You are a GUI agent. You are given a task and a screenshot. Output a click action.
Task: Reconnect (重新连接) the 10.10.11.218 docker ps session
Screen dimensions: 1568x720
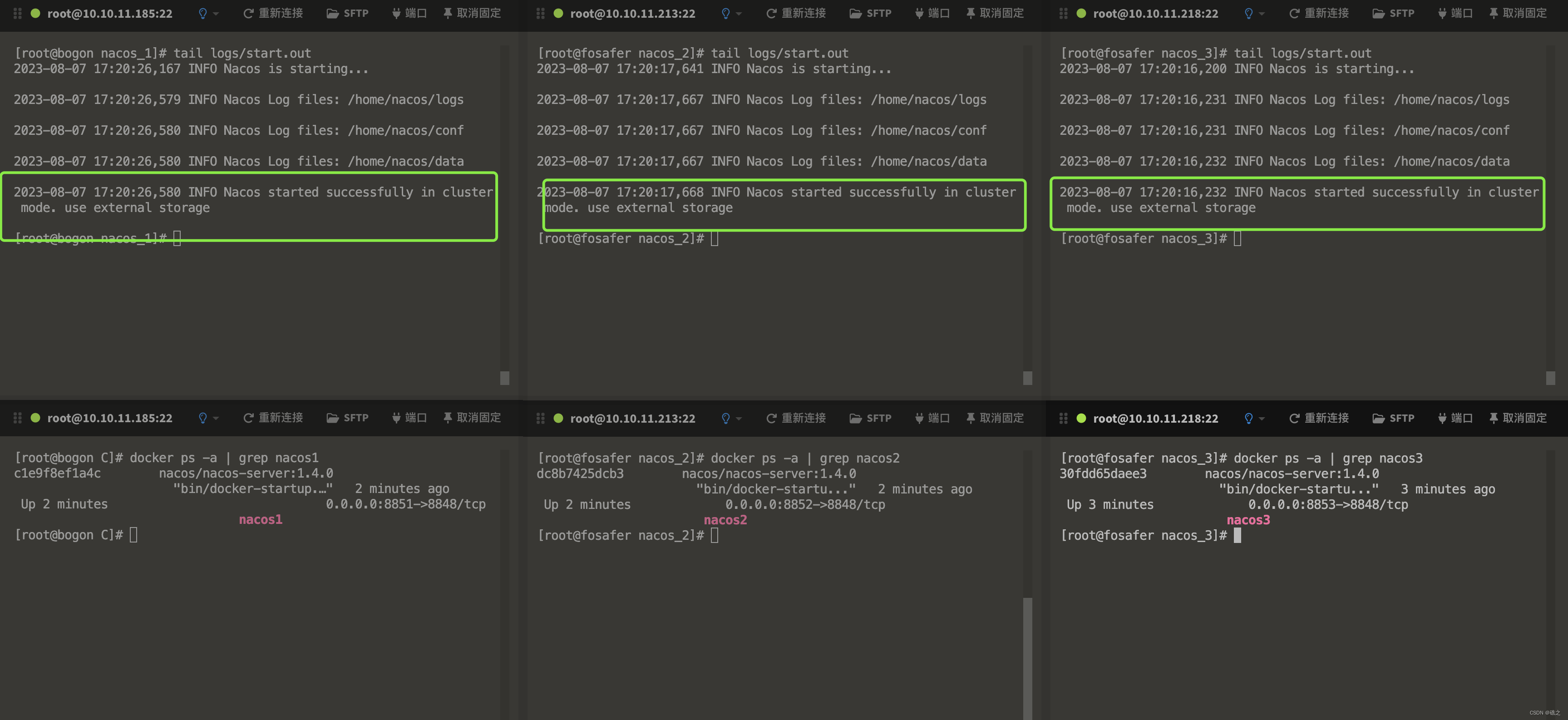(1318, 419)
